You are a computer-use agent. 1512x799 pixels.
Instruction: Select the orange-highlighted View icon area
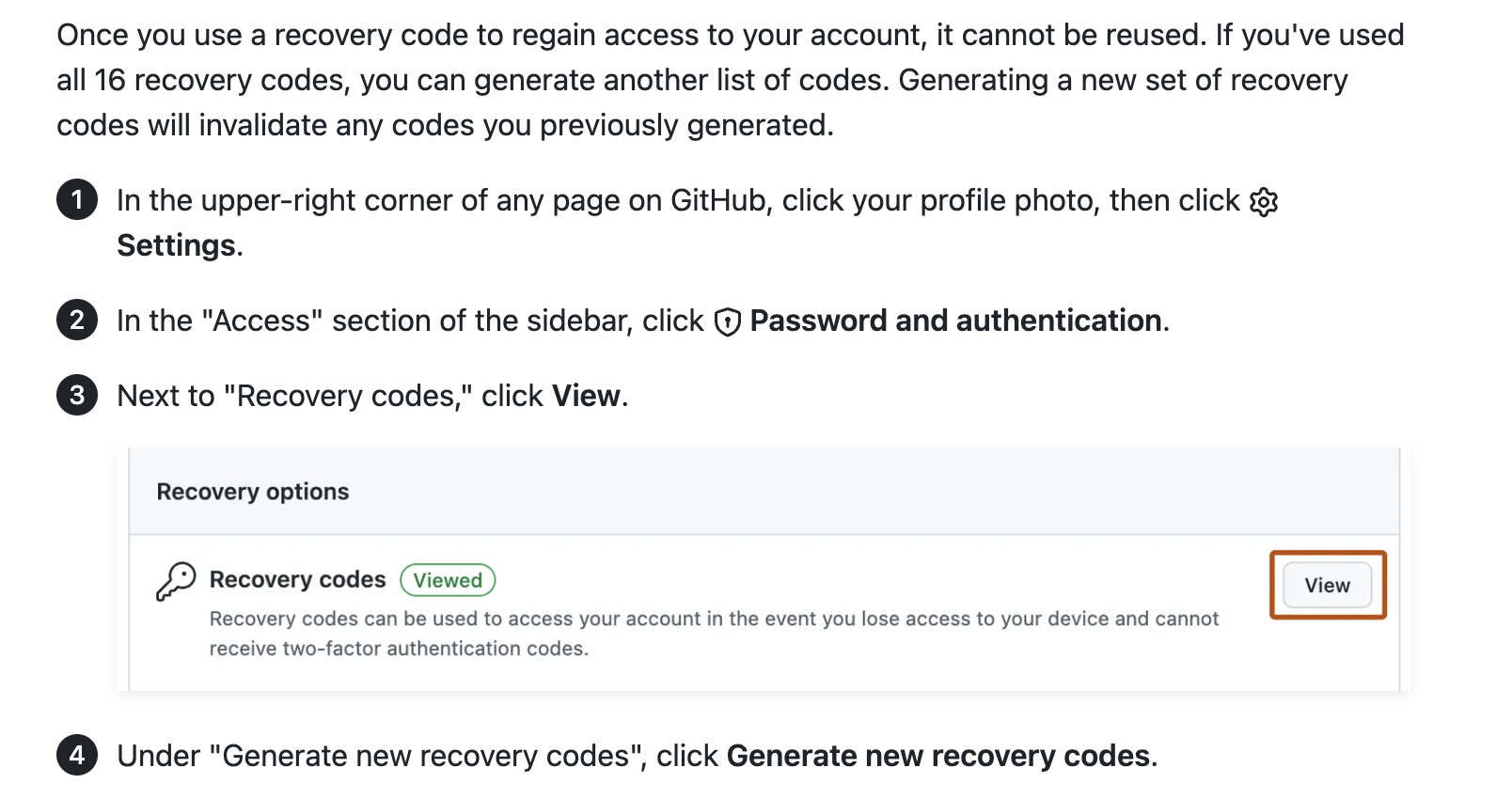pyautogui.click(x=1327, y=584)
